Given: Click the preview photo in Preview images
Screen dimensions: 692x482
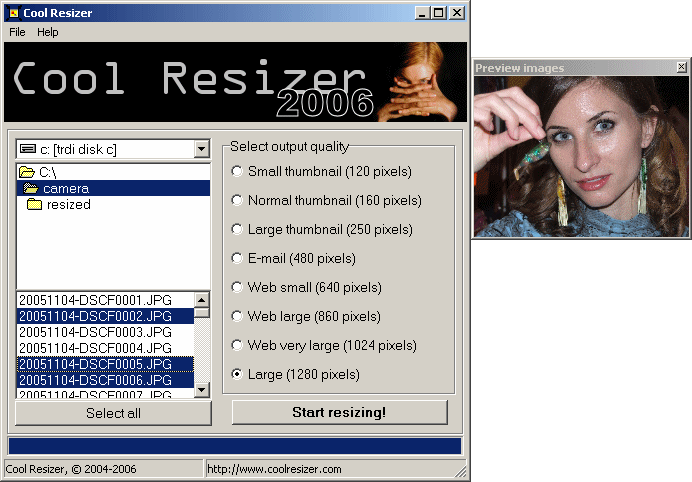Looking at the screenshot, I should pos(581,156).
